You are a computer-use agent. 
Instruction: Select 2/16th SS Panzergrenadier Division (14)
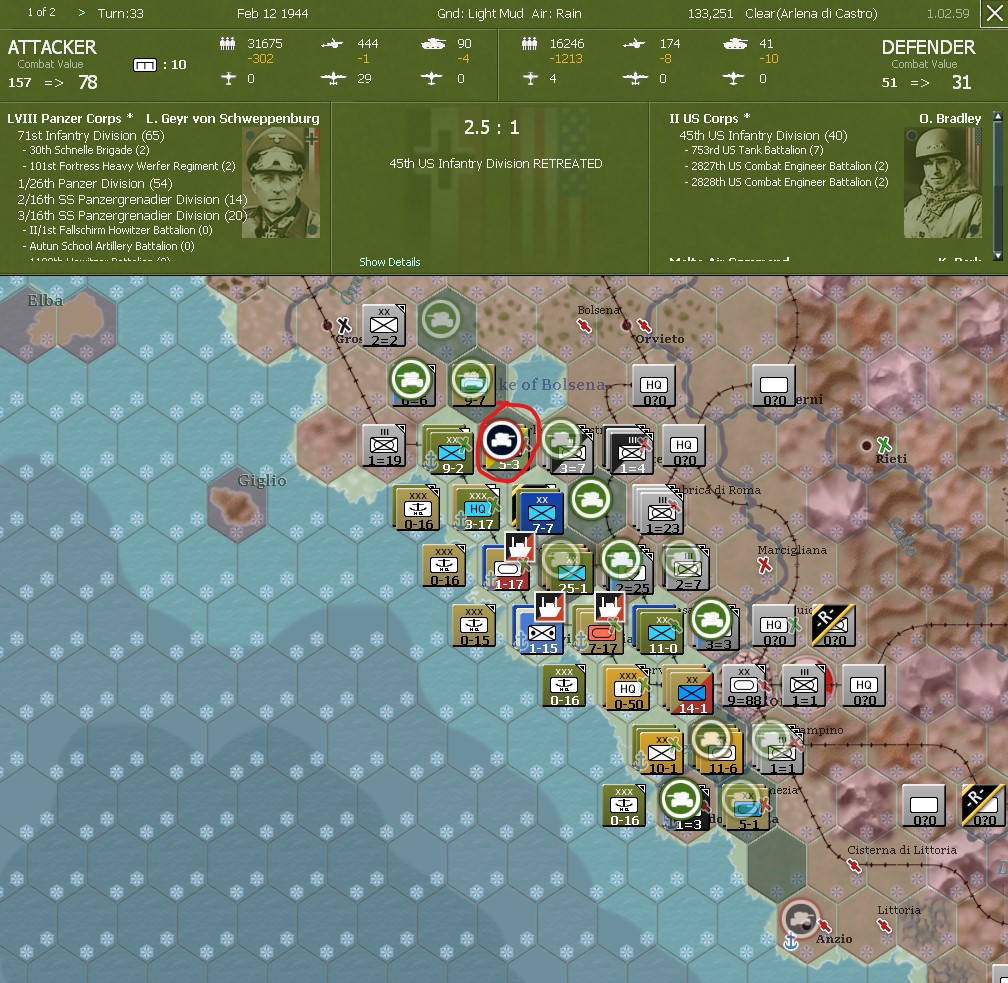[132, 199]
